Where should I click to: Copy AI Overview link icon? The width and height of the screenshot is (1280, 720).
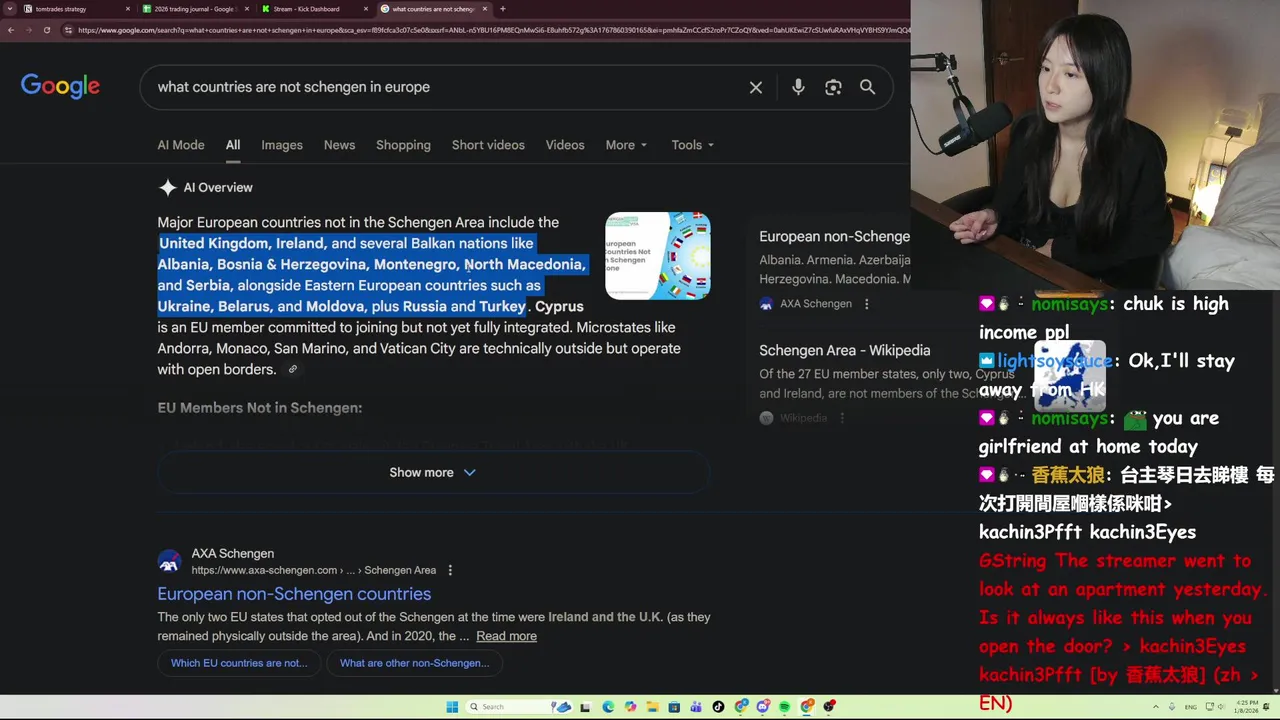(x=292, y=369)
